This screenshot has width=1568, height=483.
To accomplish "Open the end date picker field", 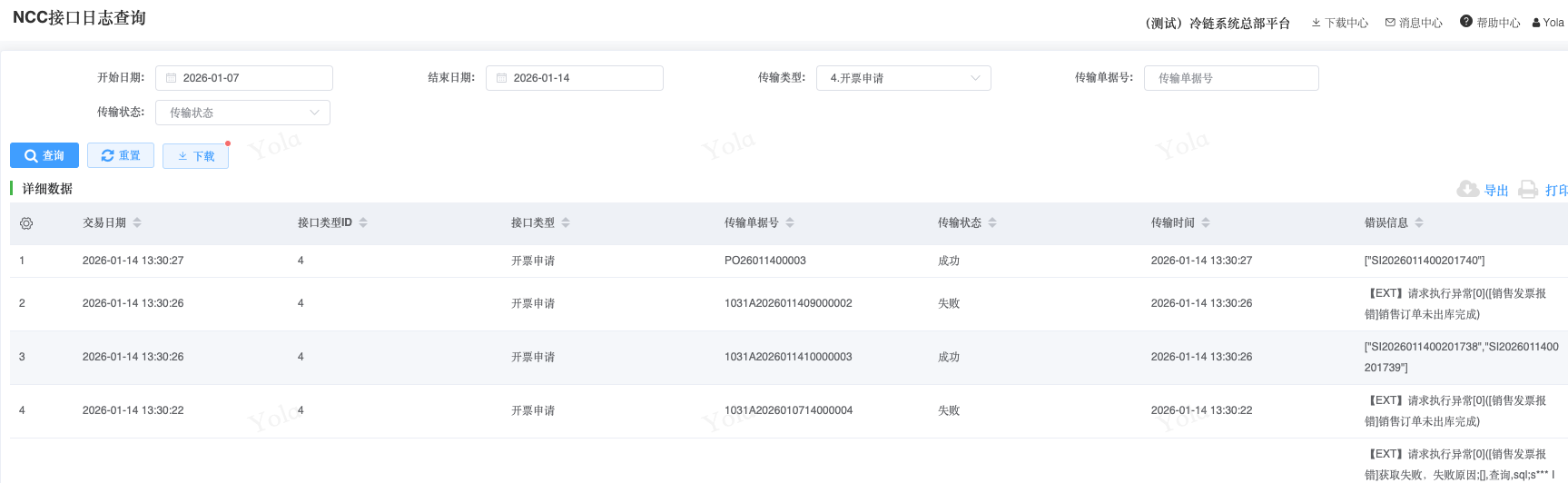I will [574, 78].
